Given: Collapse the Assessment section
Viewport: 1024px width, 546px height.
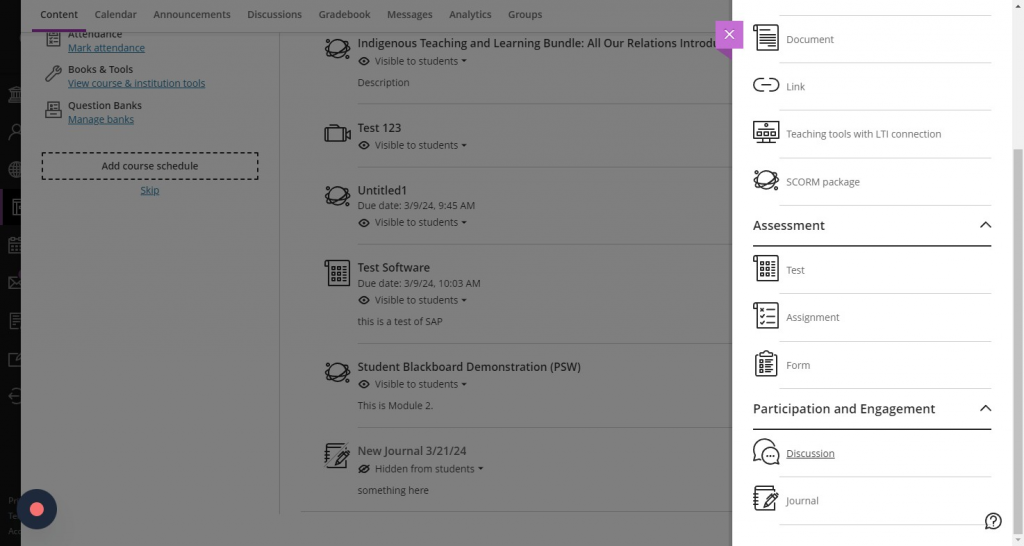Looking at the screenshot, I should point(985,225).
